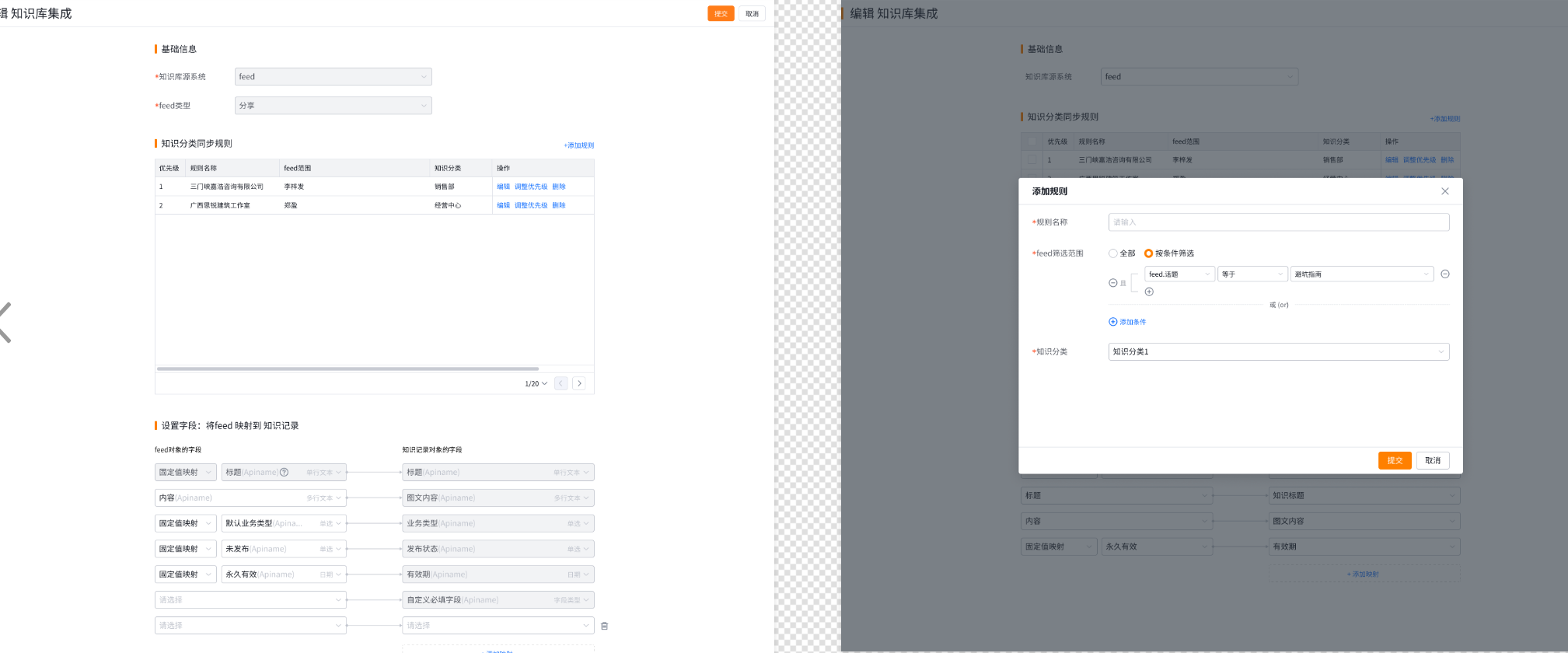Viewport: 1568px width, 653px height.
Task: Click the large left chevron at page edge
Action: click(x=5, y=322)
